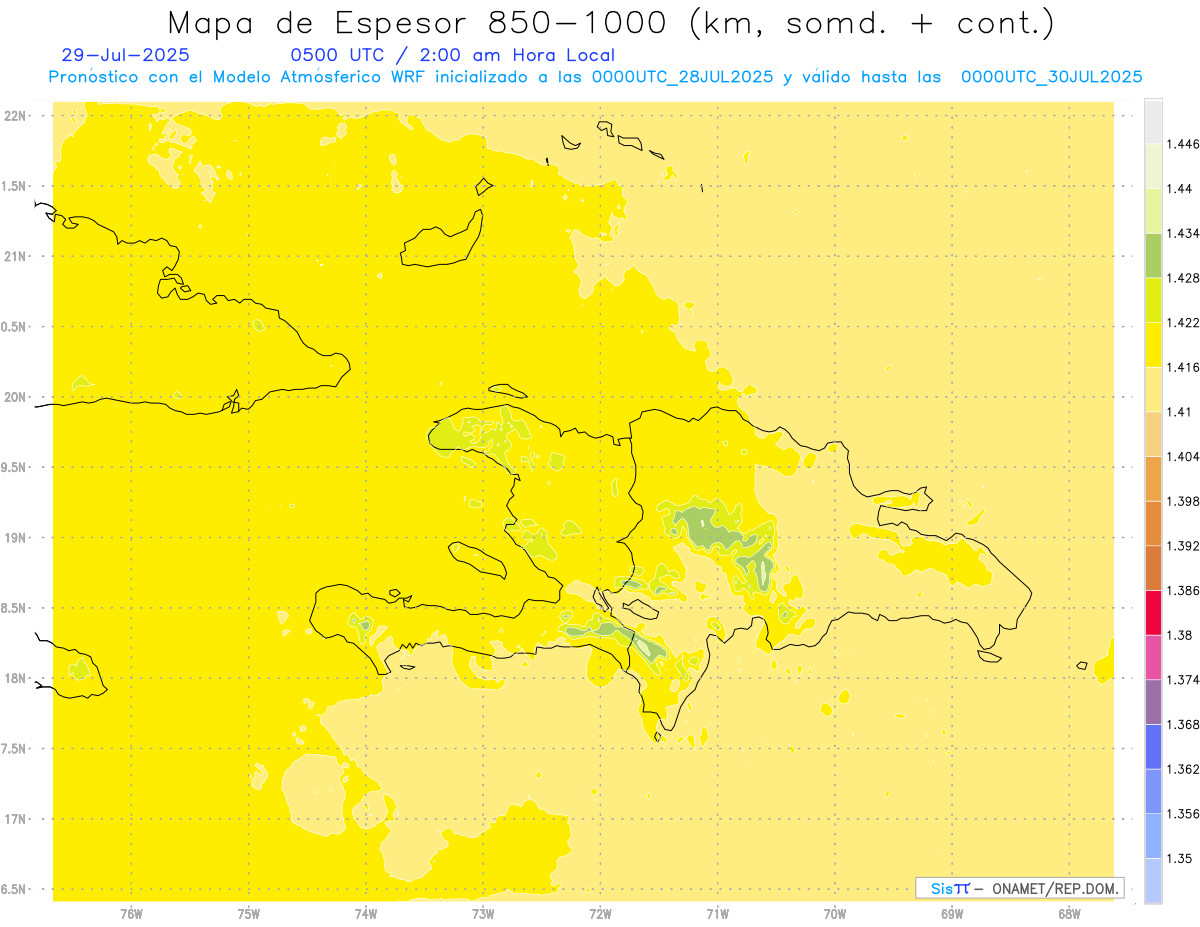
Task: Select the date label '29-Jul-2025'
Action: pyautogui.click(x=125, y=56)
